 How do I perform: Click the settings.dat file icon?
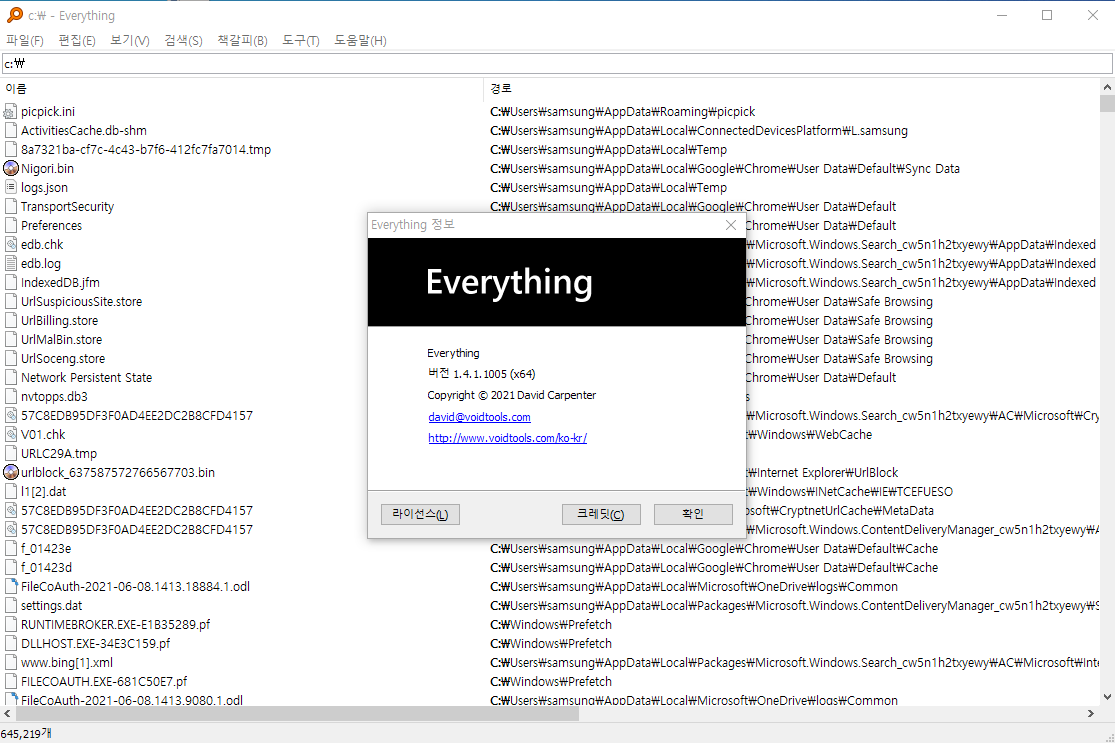10,606
